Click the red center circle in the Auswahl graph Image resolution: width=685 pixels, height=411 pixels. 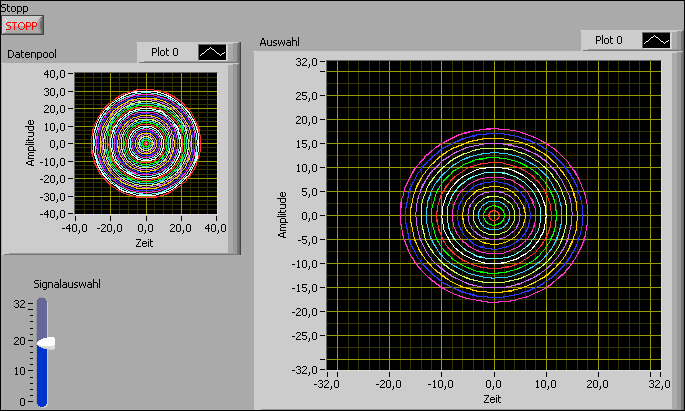493,214
